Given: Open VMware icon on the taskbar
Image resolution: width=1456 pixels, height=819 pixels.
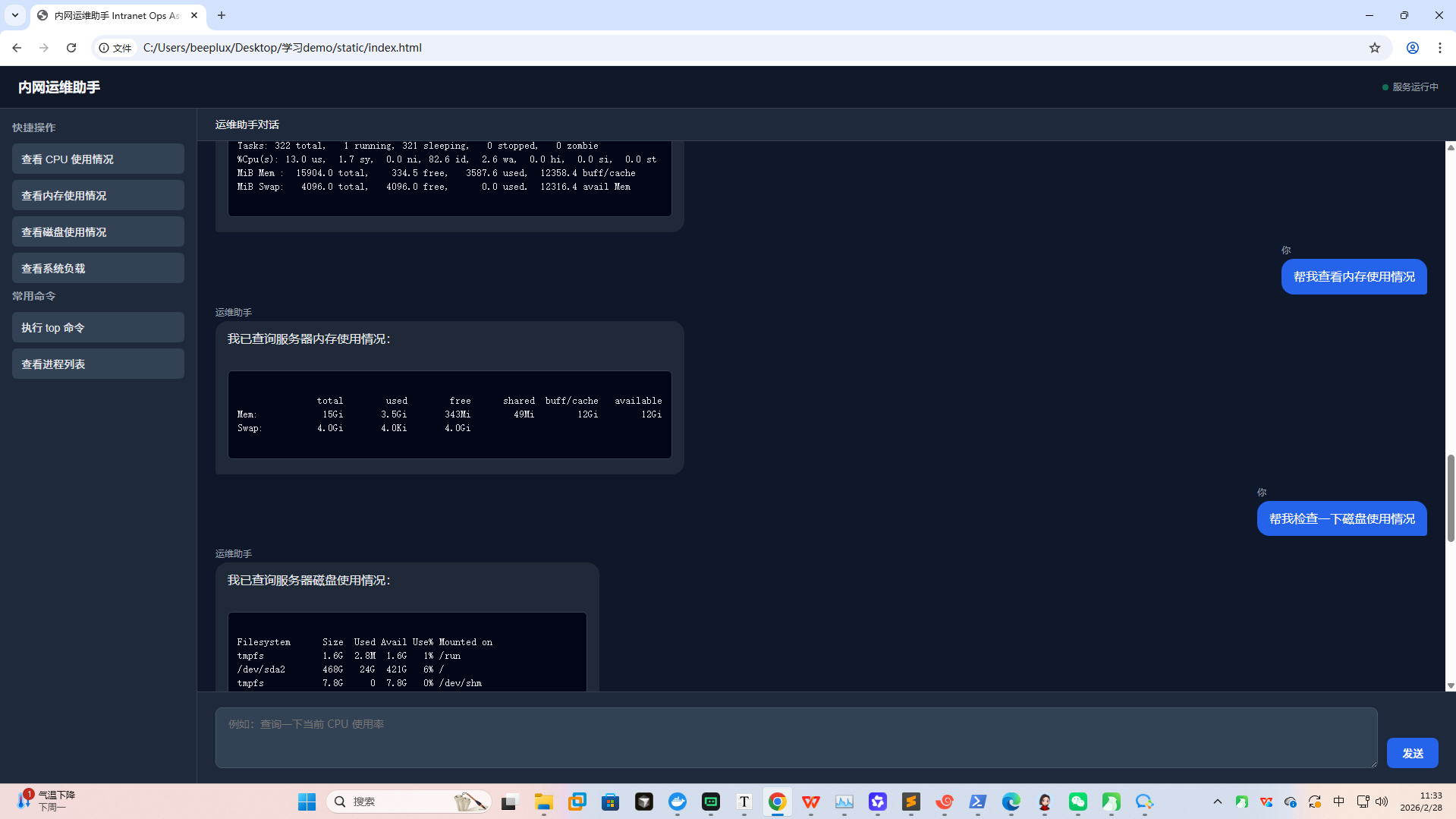Looking at the screenshot, I should (577, 802).
